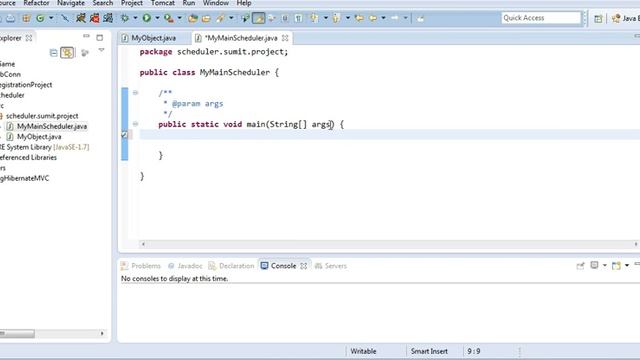Open the Run menu
Viewport: 640px width, 360px height.
pos(189,3)
